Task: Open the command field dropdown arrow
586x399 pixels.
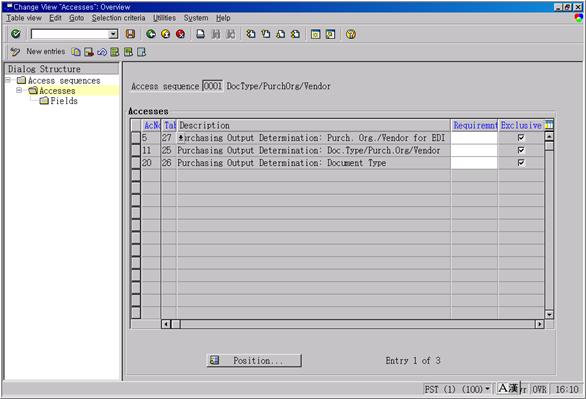Action: click(x=113, y=34)
